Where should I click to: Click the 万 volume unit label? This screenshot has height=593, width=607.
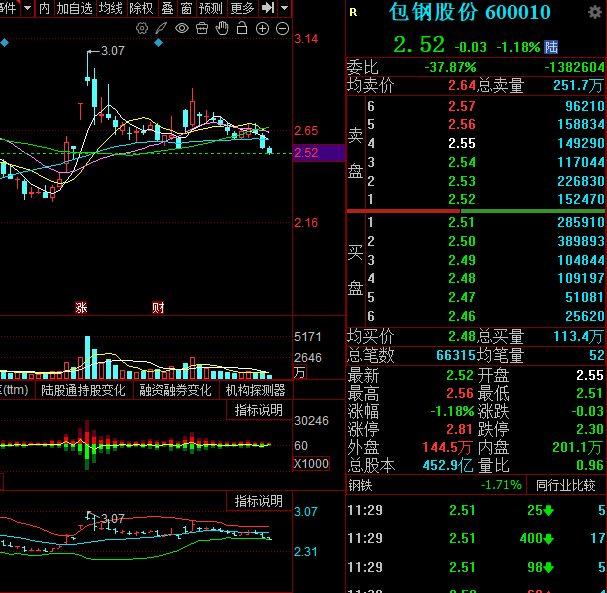tap(300, 372)
